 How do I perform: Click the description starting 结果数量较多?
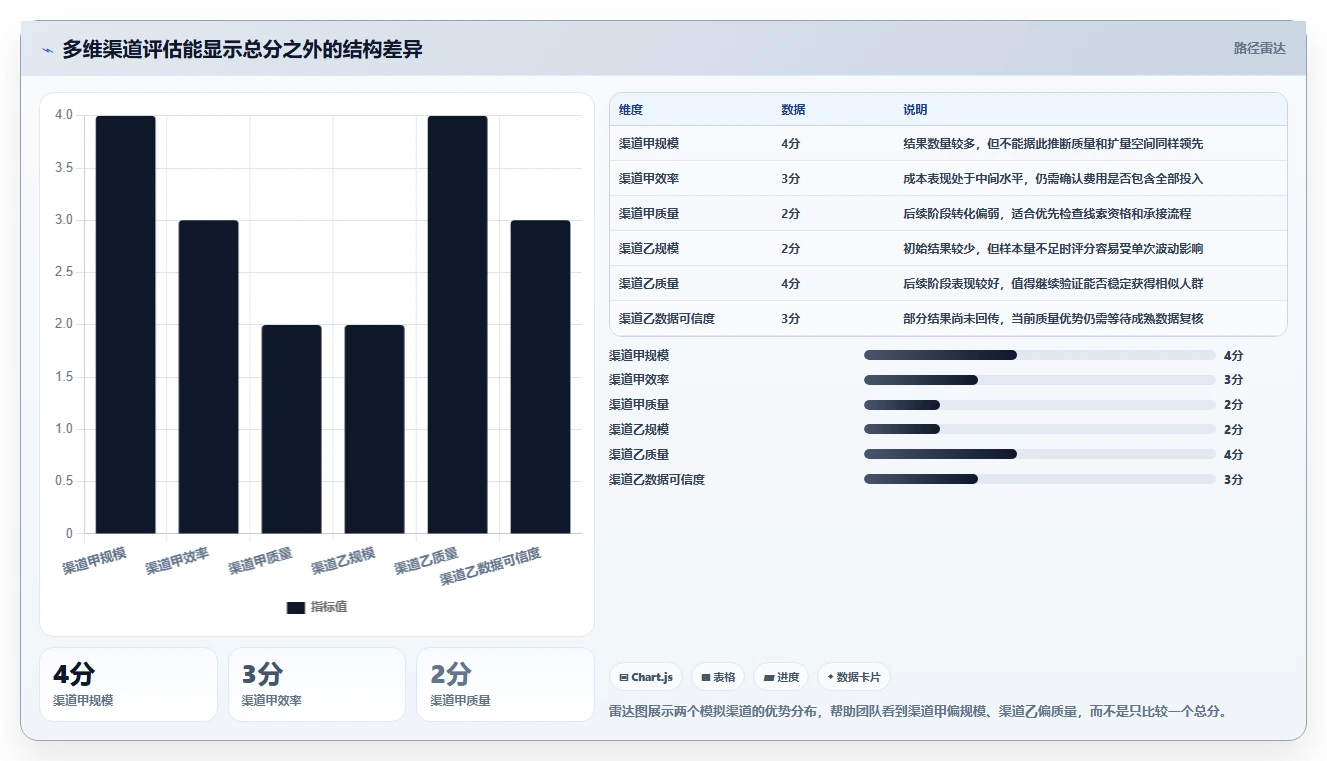point(1053,144)
